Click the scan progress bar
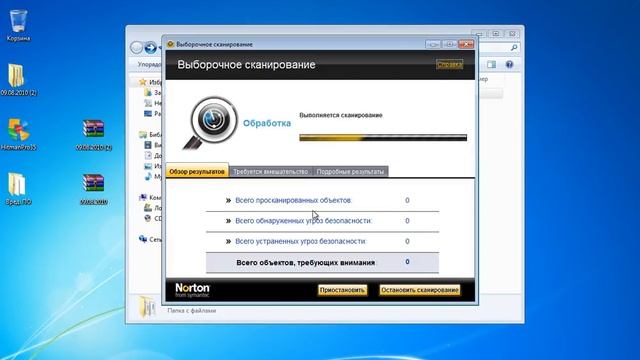This screenshot has width=640, height=360. (383, 138)
